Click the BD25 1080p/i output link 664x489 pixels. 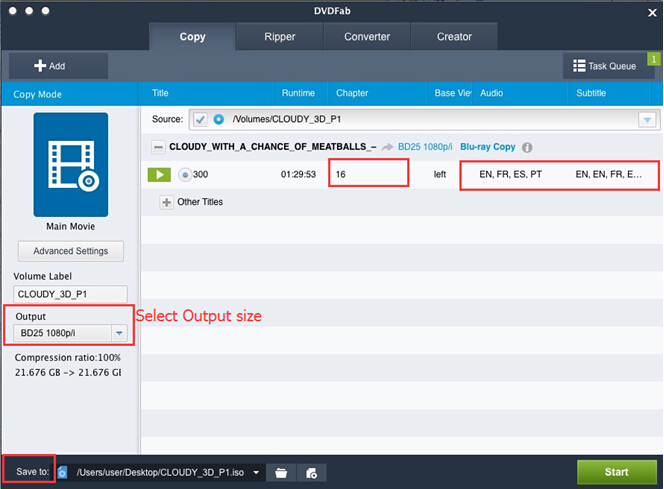point(425,147)
